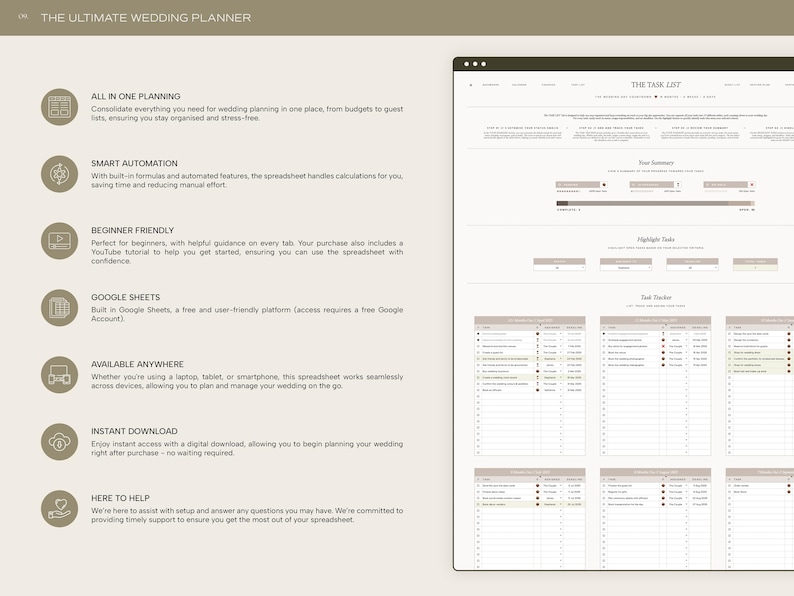Open the Seating Plan nav tab
The width and height of the screenshot is (794, 596).
tap(760, 85)
